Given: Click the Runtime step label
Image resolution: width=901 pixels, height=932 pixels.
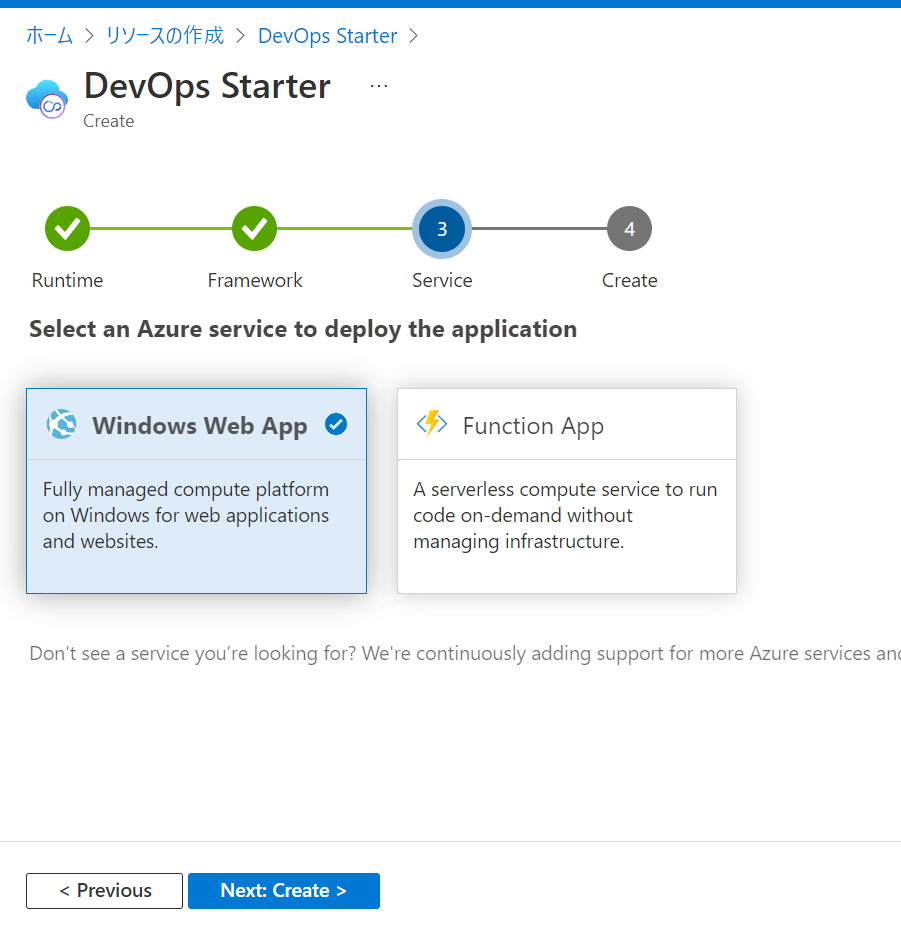Looking at the screenshot, I should [x=67, y=280].
